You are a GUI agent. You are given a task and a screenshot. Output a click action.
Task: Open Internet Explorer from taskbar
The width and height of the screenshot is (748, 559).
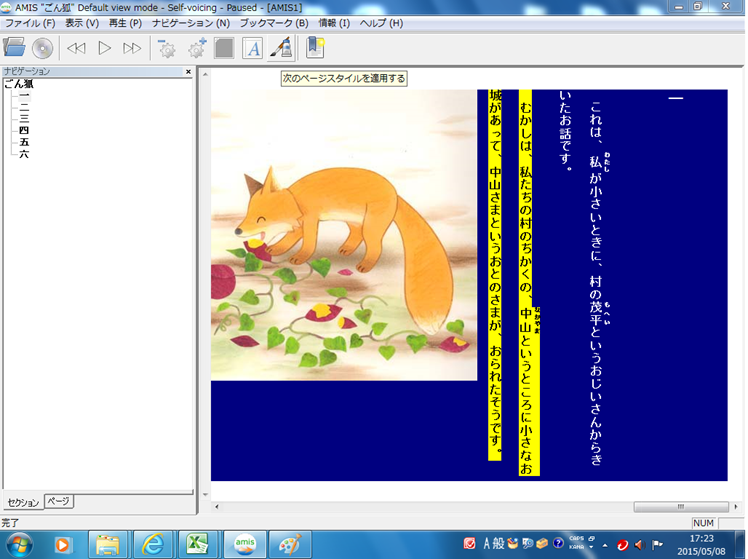(153, 545)
